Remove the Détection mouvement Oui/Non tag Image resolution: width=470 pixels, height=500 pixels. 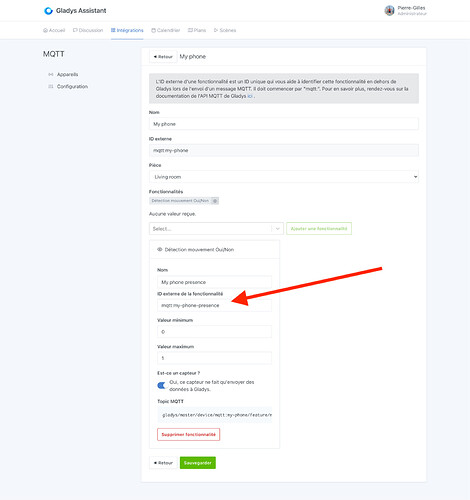click(x=215, y=201)
